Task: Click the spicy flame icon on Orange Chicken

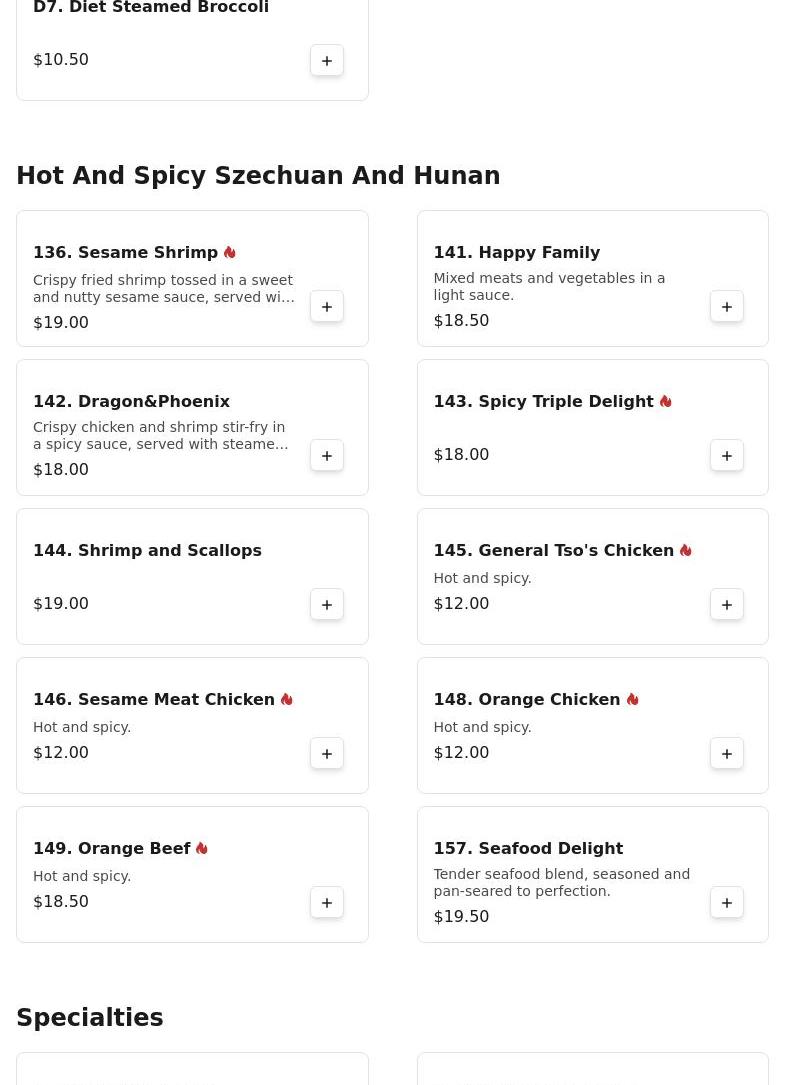Action: pos(632,699)
